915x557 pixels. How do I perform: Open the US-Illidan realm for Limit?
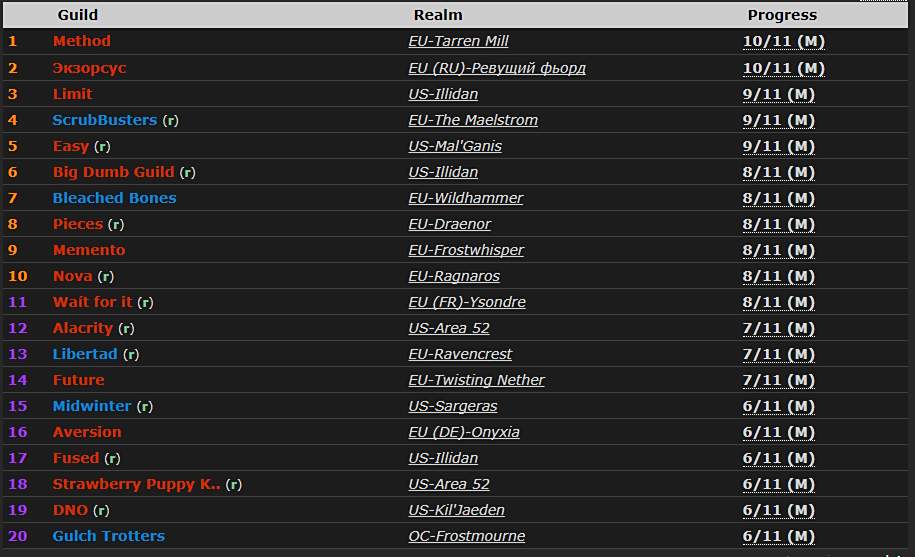[443, 94]
